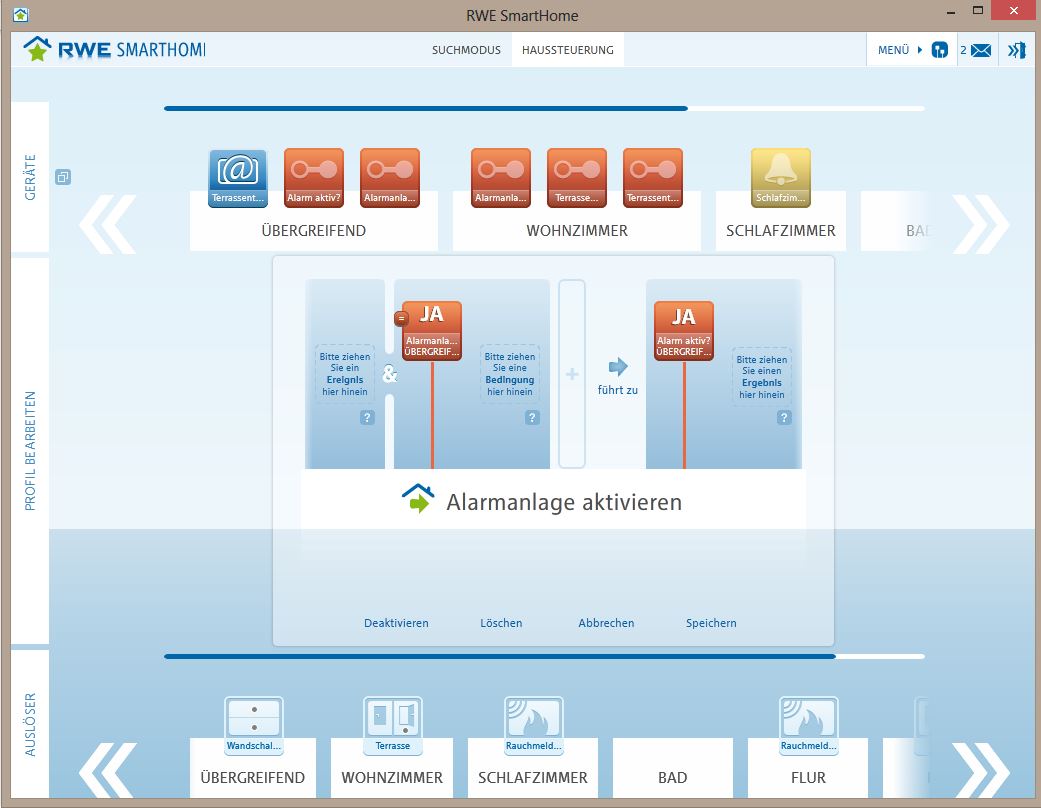1041x808 pixels.
Task: Select the Schlafzim... bell device tile
Action: (x=781, y=178)
